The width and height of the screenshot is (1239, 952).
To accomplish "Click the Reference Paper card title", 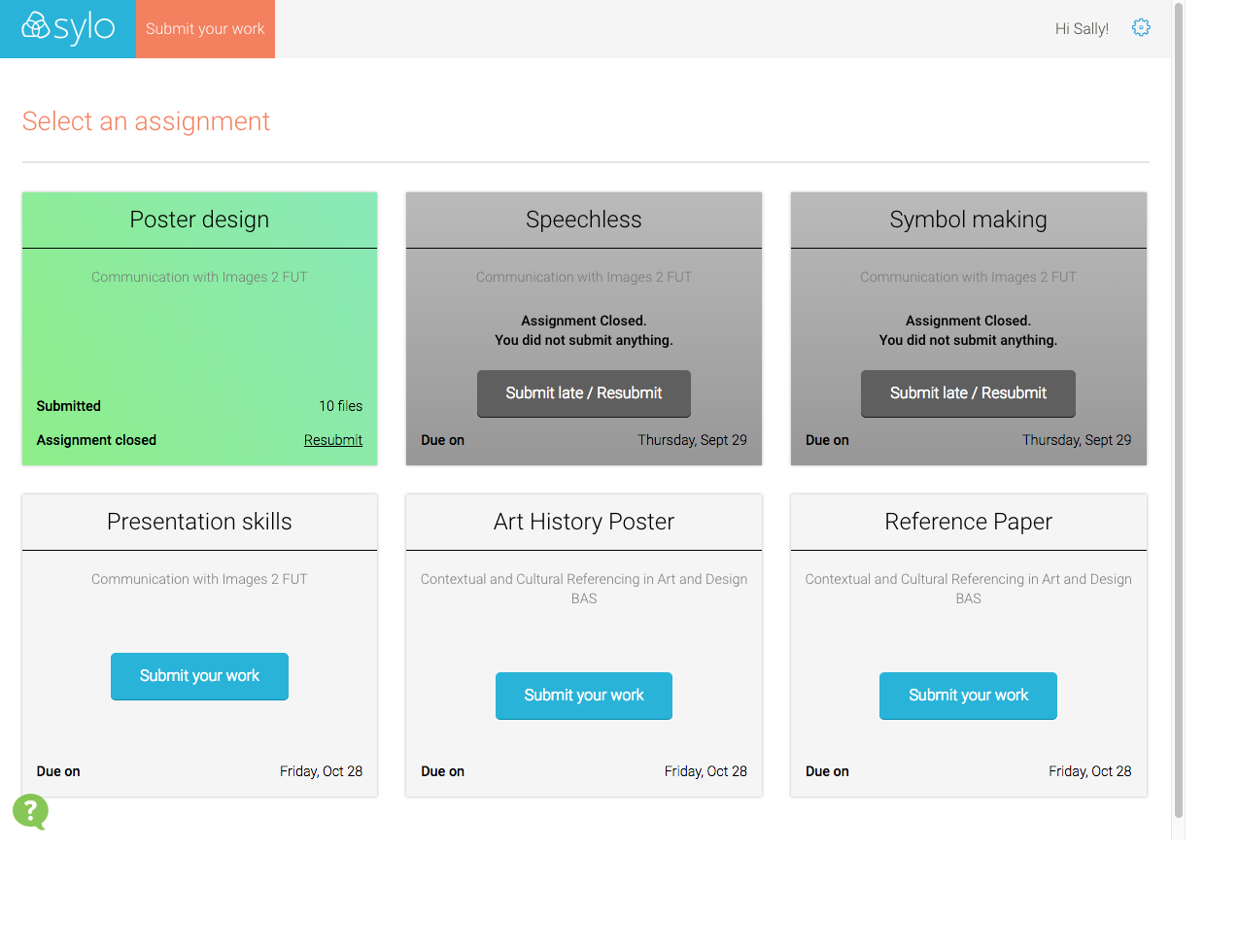I will [x=968, y=522].
